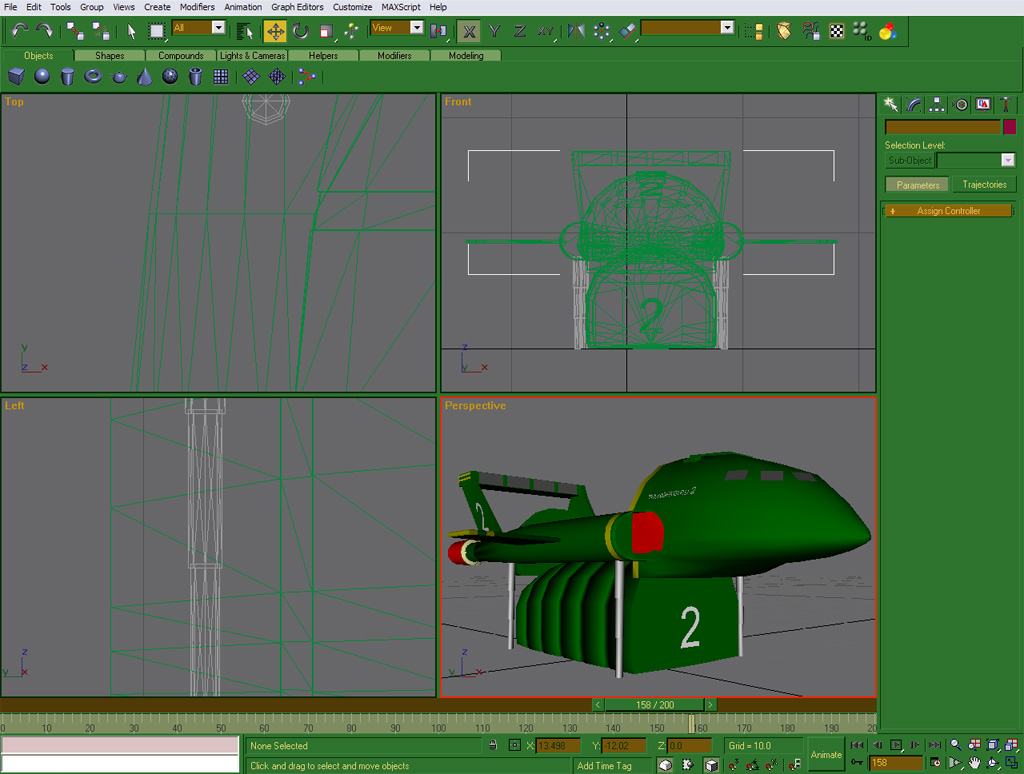This screenshot has width=1024, height=774.
Task: Open the Modifiers menu
Action: pos(197,7)
